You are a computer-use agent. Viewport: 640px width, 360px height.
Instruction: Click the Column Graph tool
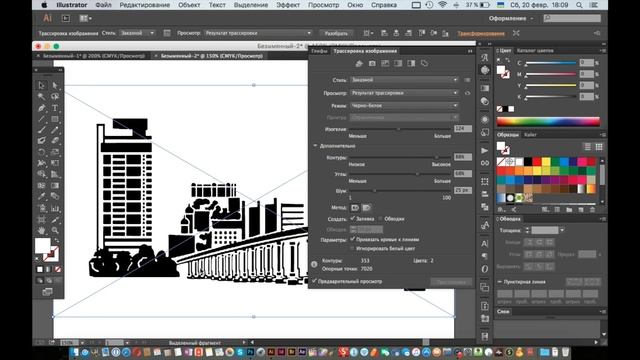55,208
